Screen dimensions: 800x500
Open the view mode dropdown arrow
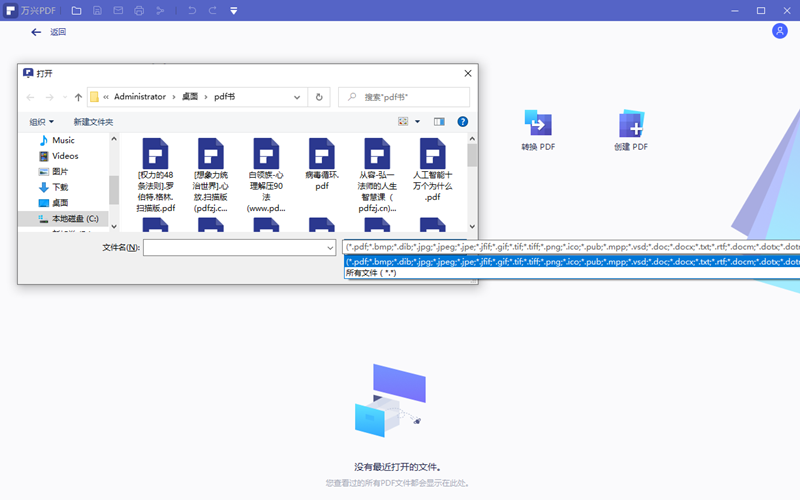[417, 122]
